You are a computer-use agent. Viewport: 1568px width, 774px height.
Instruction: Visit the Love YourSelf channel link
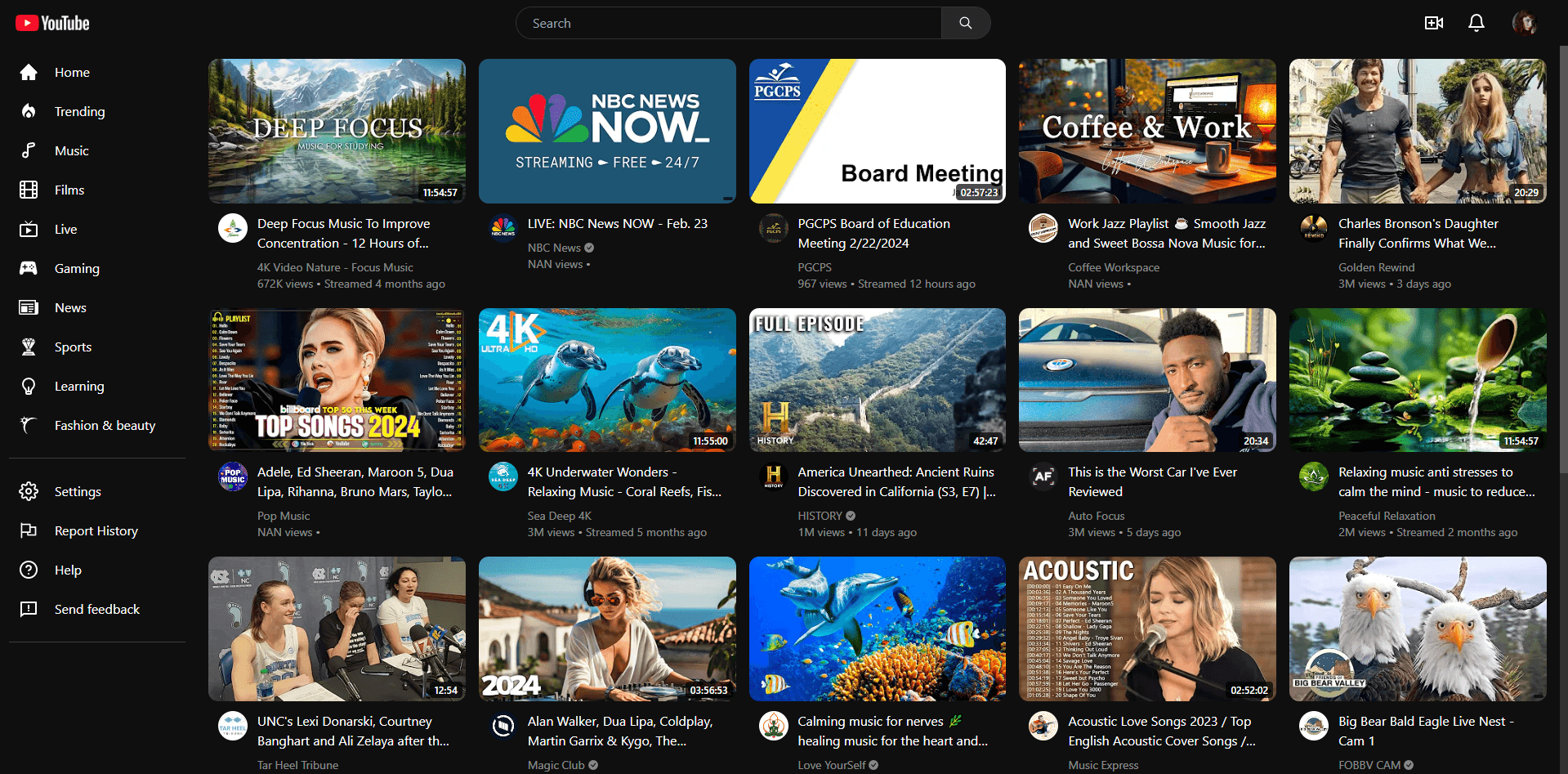point(831,765)
